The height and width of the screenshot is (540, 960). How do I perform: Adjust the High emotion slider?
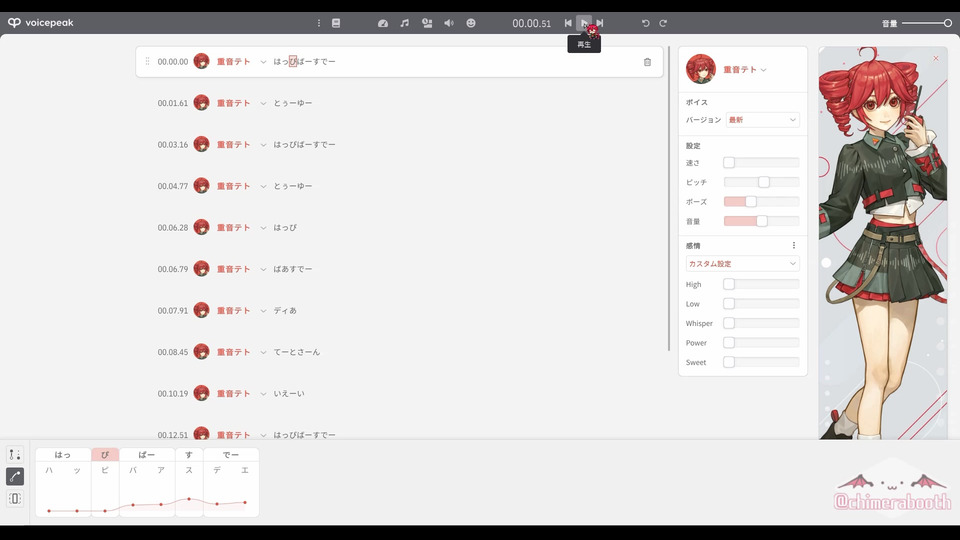point(762,284)
